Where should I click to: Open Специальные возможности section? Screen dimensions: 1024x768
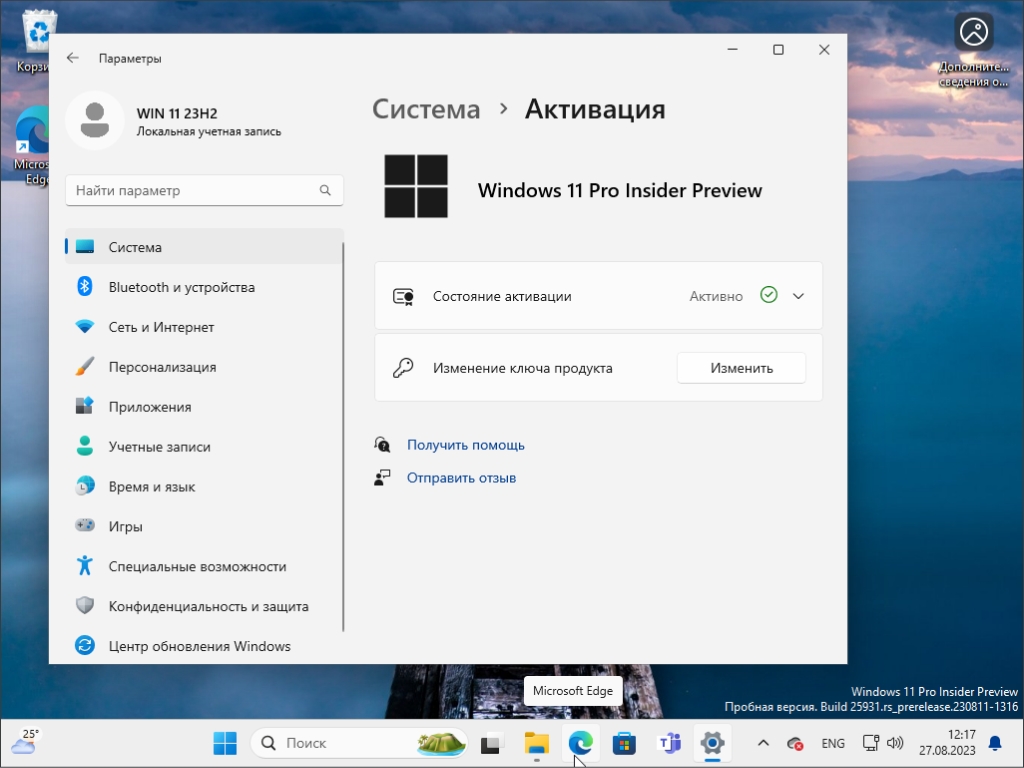pyautogui.click(x=204, y=566)
